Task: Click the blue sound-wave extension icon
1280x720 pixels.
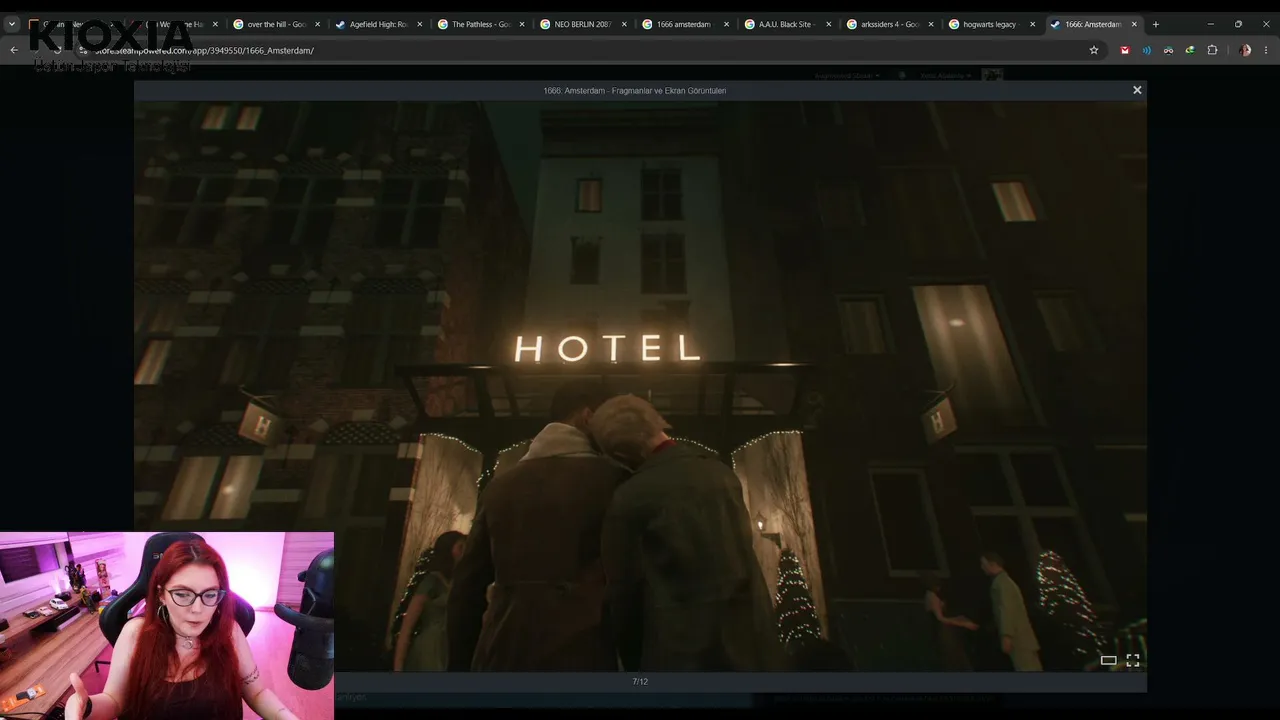Action: click(1147, 50)
